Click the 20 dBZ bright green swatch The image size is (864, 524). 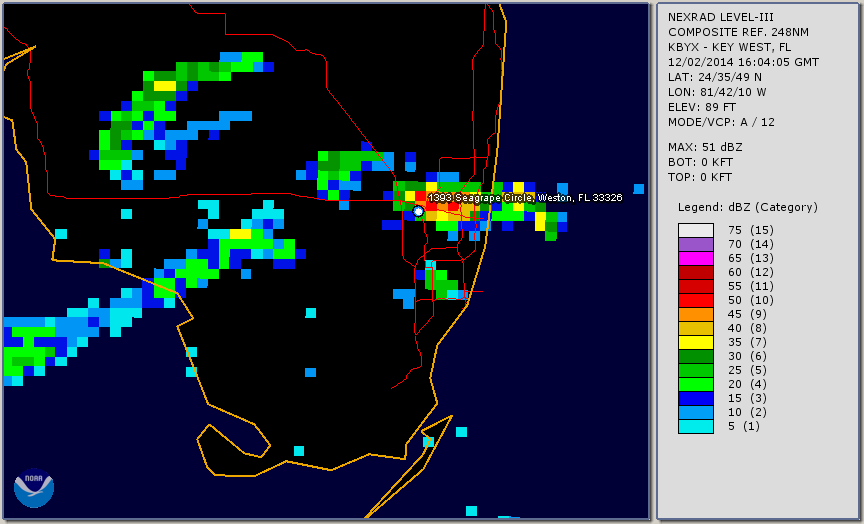coord(696,384)
